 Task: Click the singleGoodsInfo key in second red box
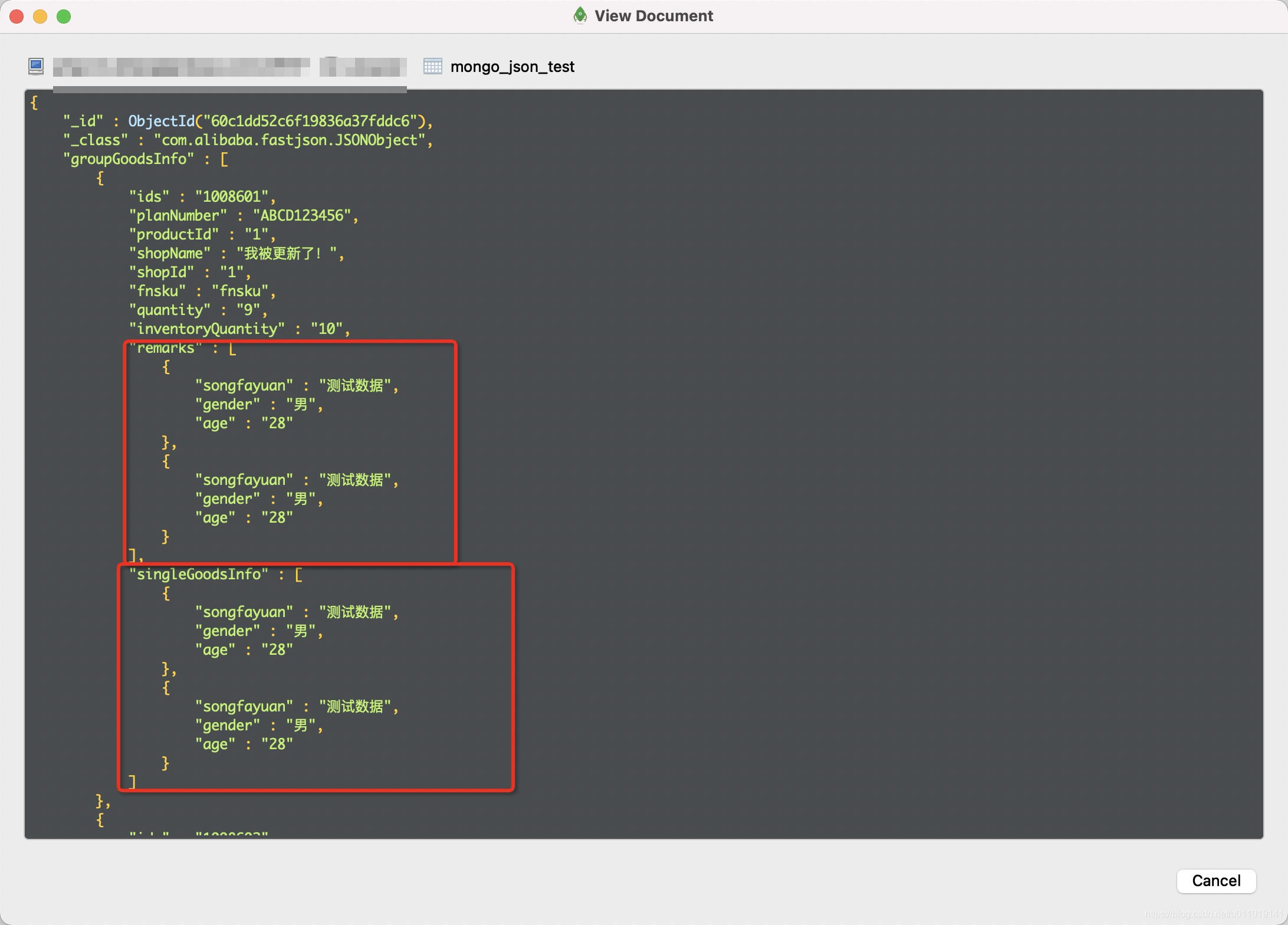click(199, 573)
